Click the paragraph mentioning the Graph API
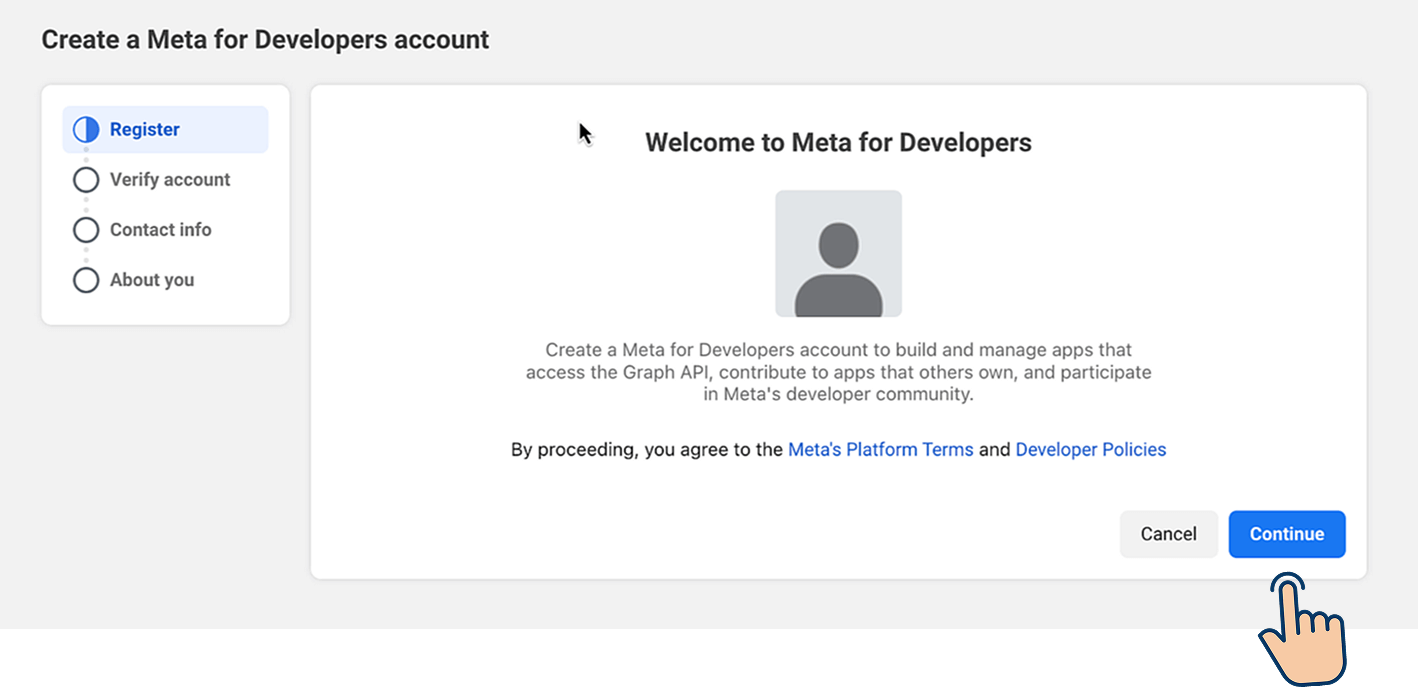Screen dimensions: 1418x691 [x=839, y=372]
